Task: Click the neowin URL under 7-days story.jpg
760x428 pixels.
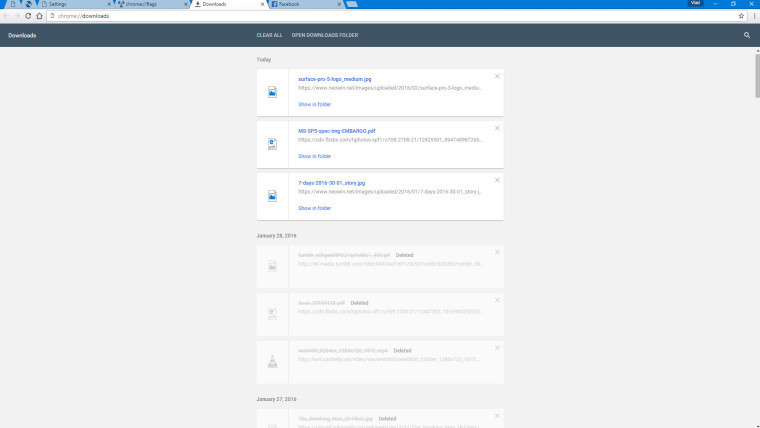Action: (x=390, y=192)
